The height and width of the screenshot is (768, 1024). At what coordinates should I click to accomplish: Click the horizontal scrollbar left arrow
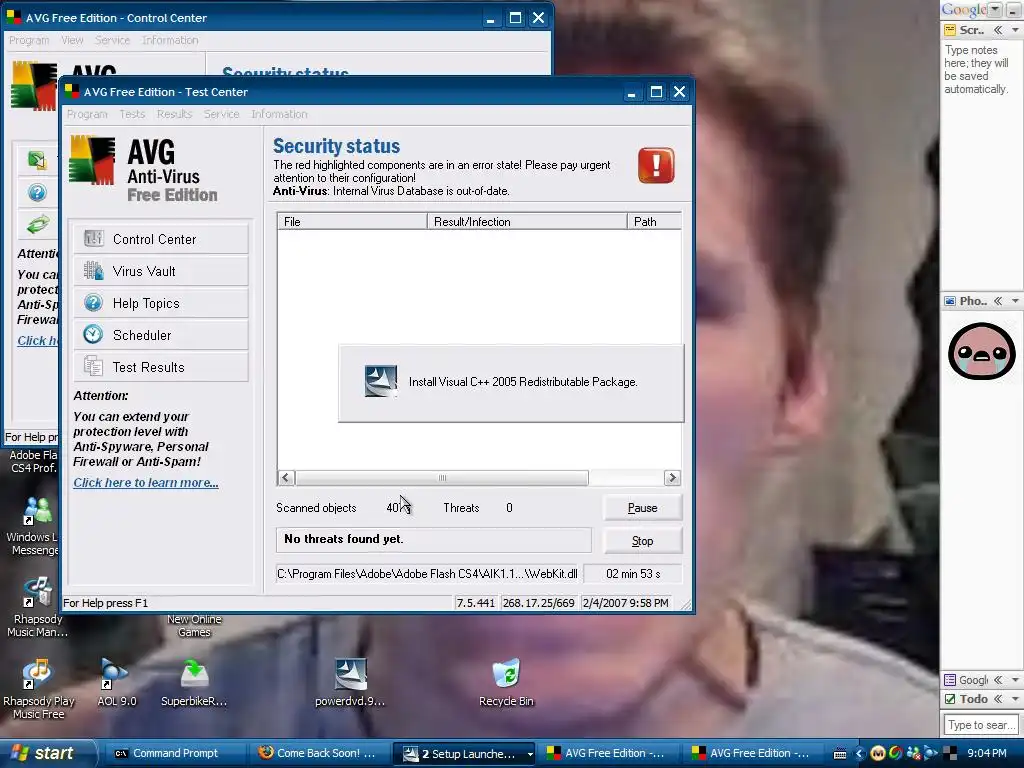(285, 478)
